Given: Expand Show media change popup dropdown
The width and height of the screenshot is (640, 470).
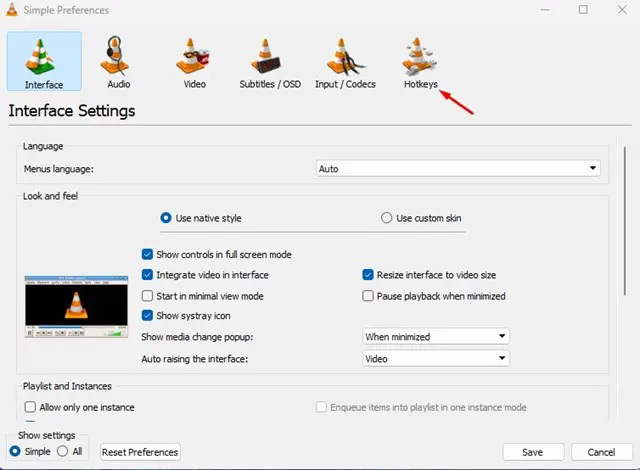Looking at the screenshot, I should tap(436, 337).
